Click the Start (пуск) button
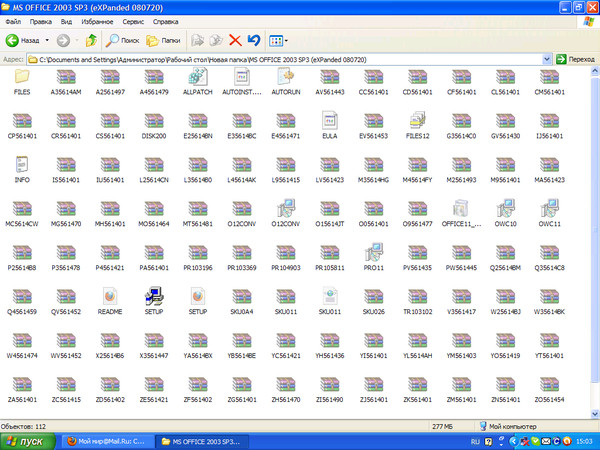The height and width of the screenshot is (450, 600). coord(28,442)
